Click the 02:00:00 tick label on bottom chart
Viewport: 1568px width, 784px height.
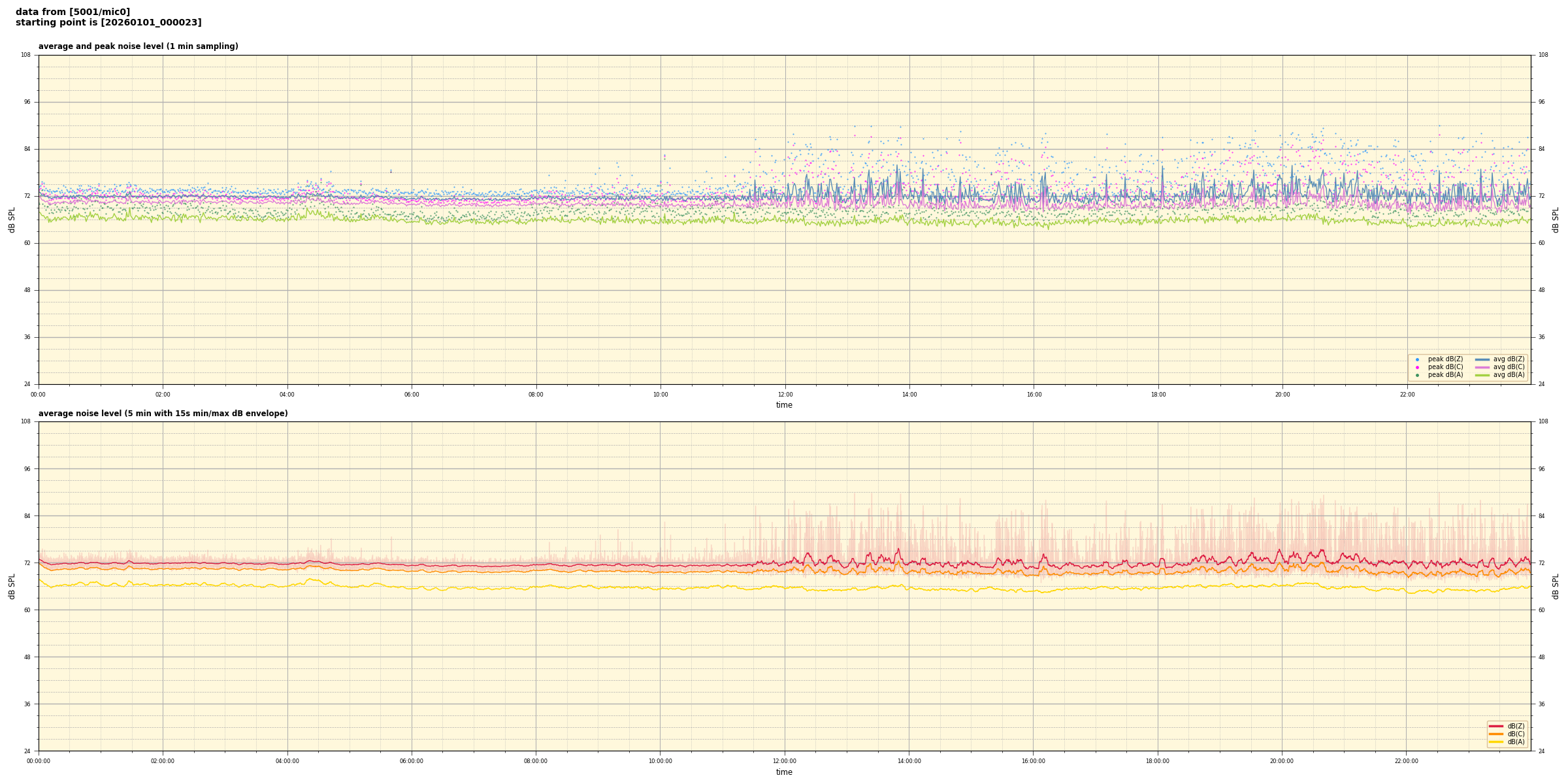(163, 761)
